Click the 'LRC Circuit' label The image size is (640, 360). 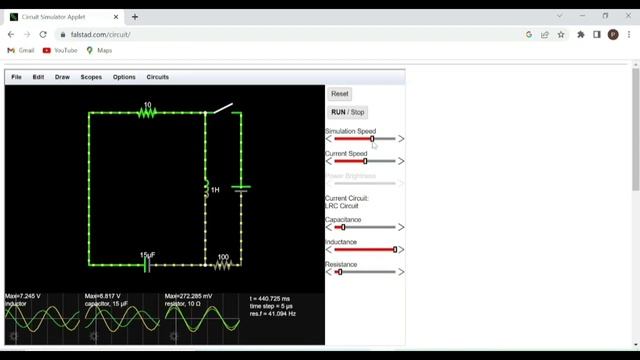point(342,206)
